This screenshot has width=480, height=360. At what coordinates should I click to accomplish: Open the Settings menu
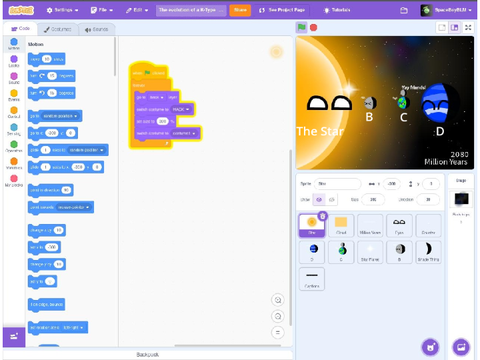click(x=63, y=10)
